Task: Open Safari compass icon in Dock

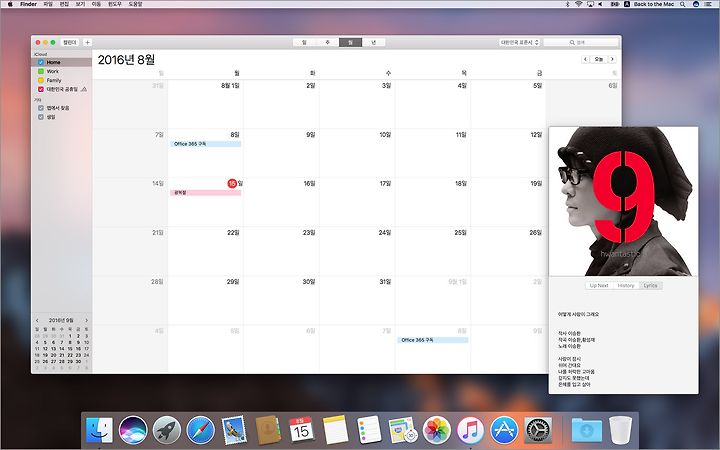Action: (200, 430)
